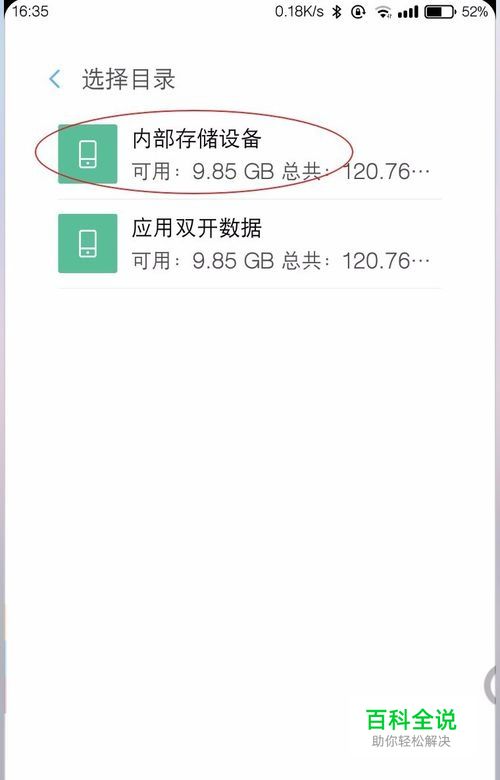
Task: Tap the battery icon in status bar
Action: coord(440,11)
